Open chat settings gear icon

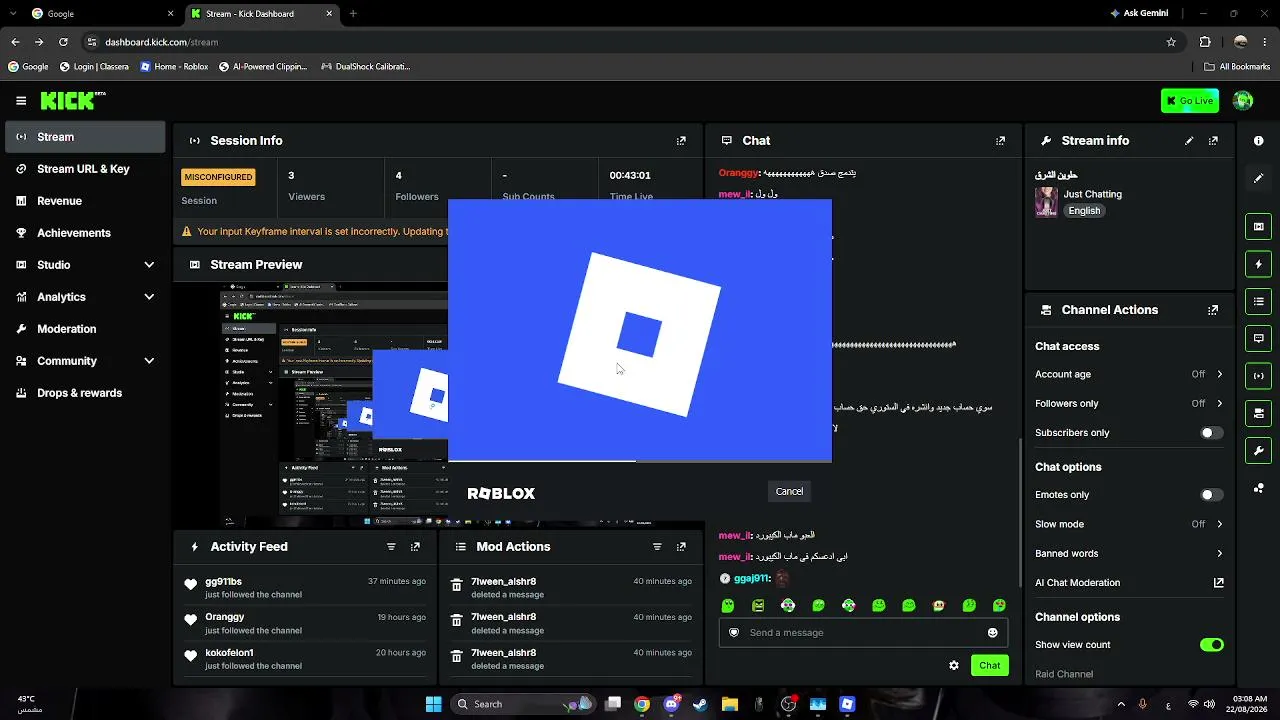click(954, 666)
